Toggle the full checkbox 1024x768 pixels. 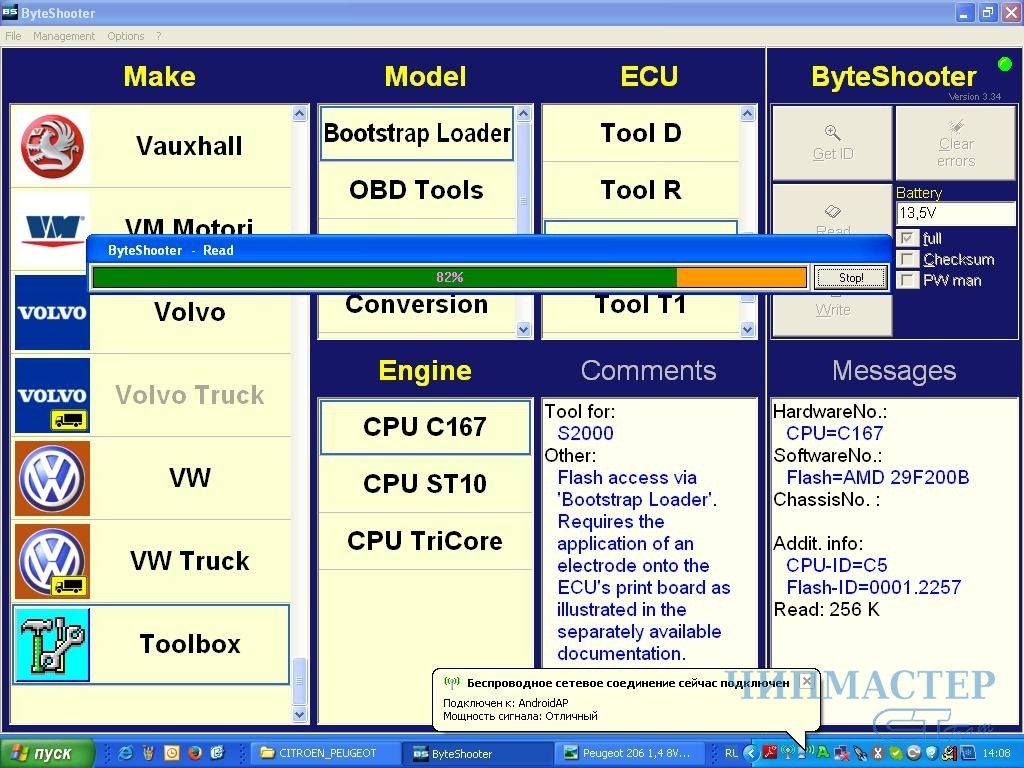click(906, 238)
